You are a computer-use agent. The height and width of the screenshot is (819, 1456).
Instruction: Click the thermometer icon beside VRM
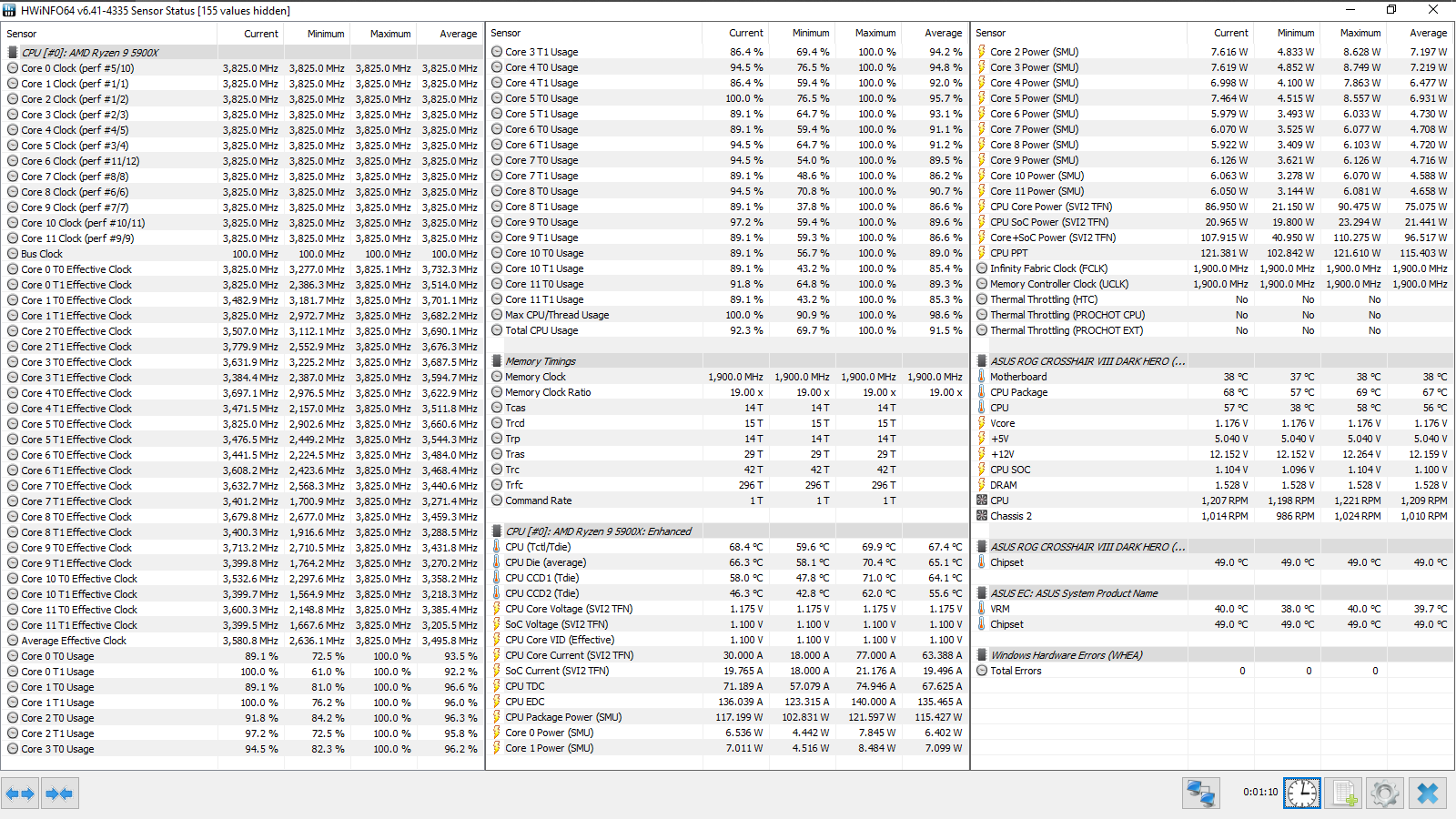pos(982,609)
